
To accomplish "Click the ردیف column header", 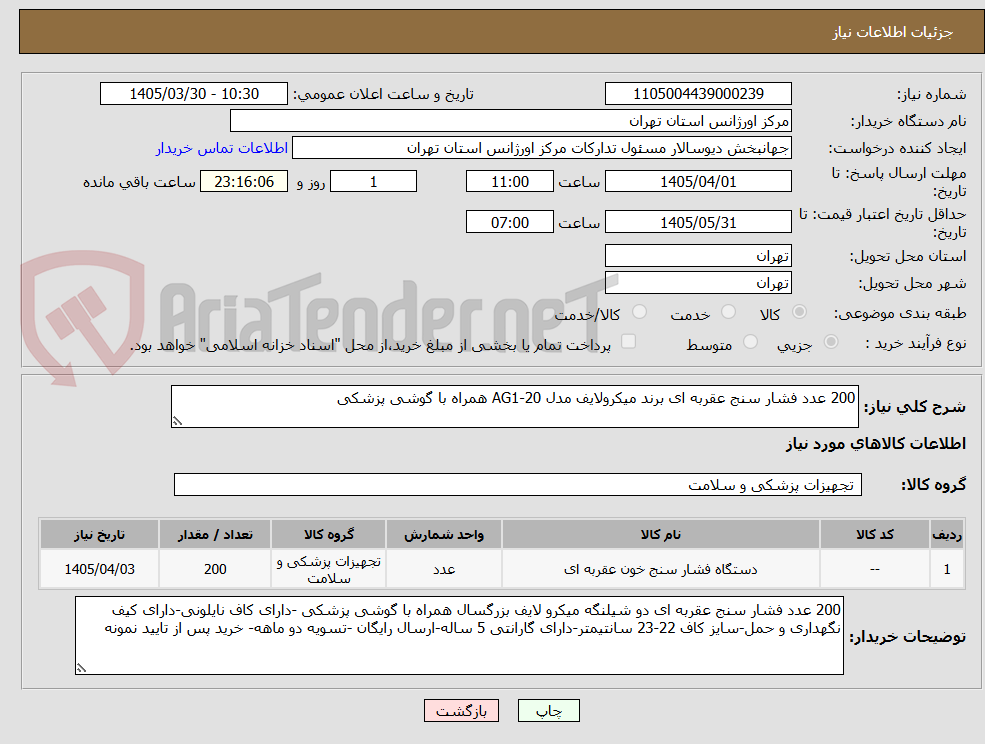I will [947, 534].
